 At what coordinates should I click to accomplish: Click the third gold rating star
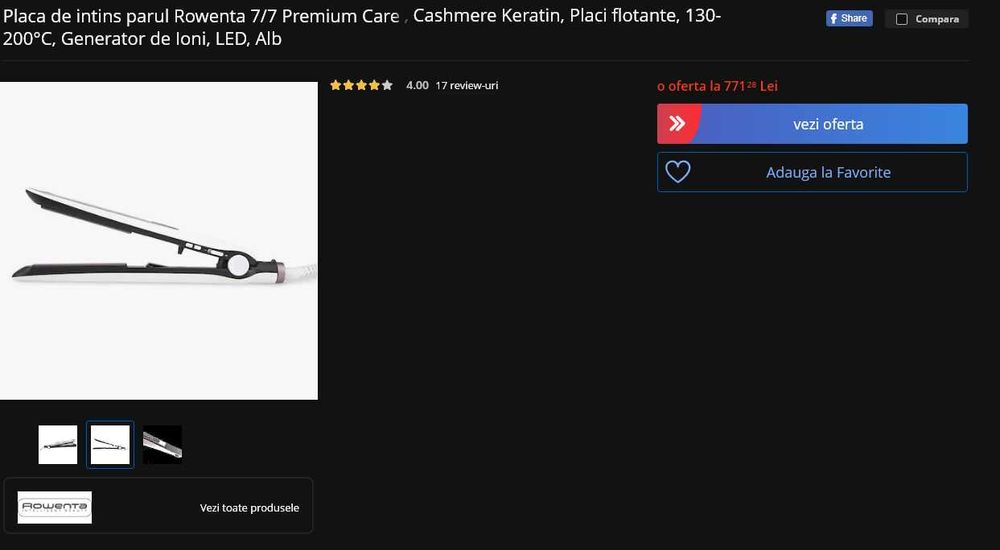tap(362, 85)
